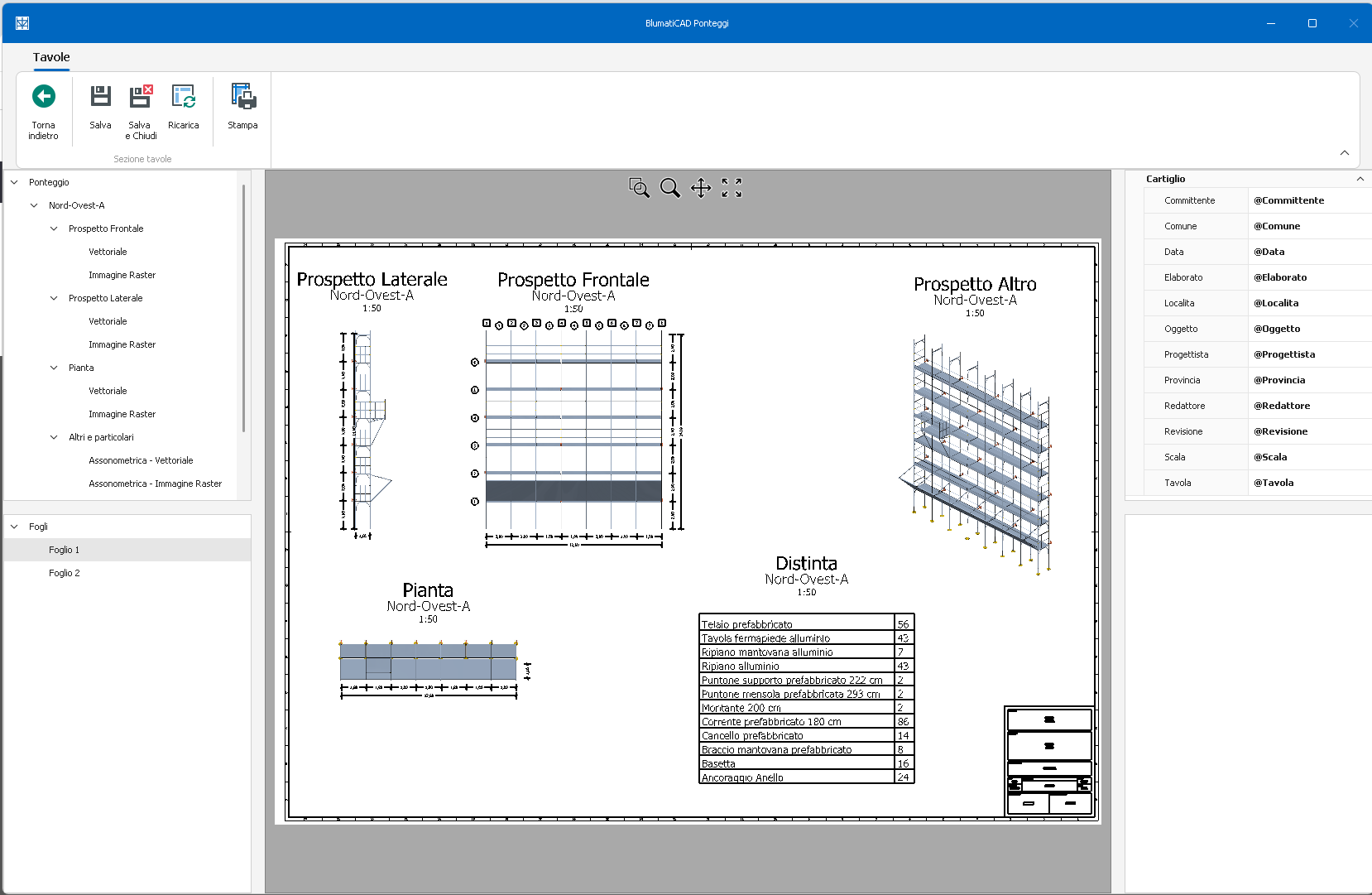
Task: Click the Salva disk icon
Action: pos(100,97)
